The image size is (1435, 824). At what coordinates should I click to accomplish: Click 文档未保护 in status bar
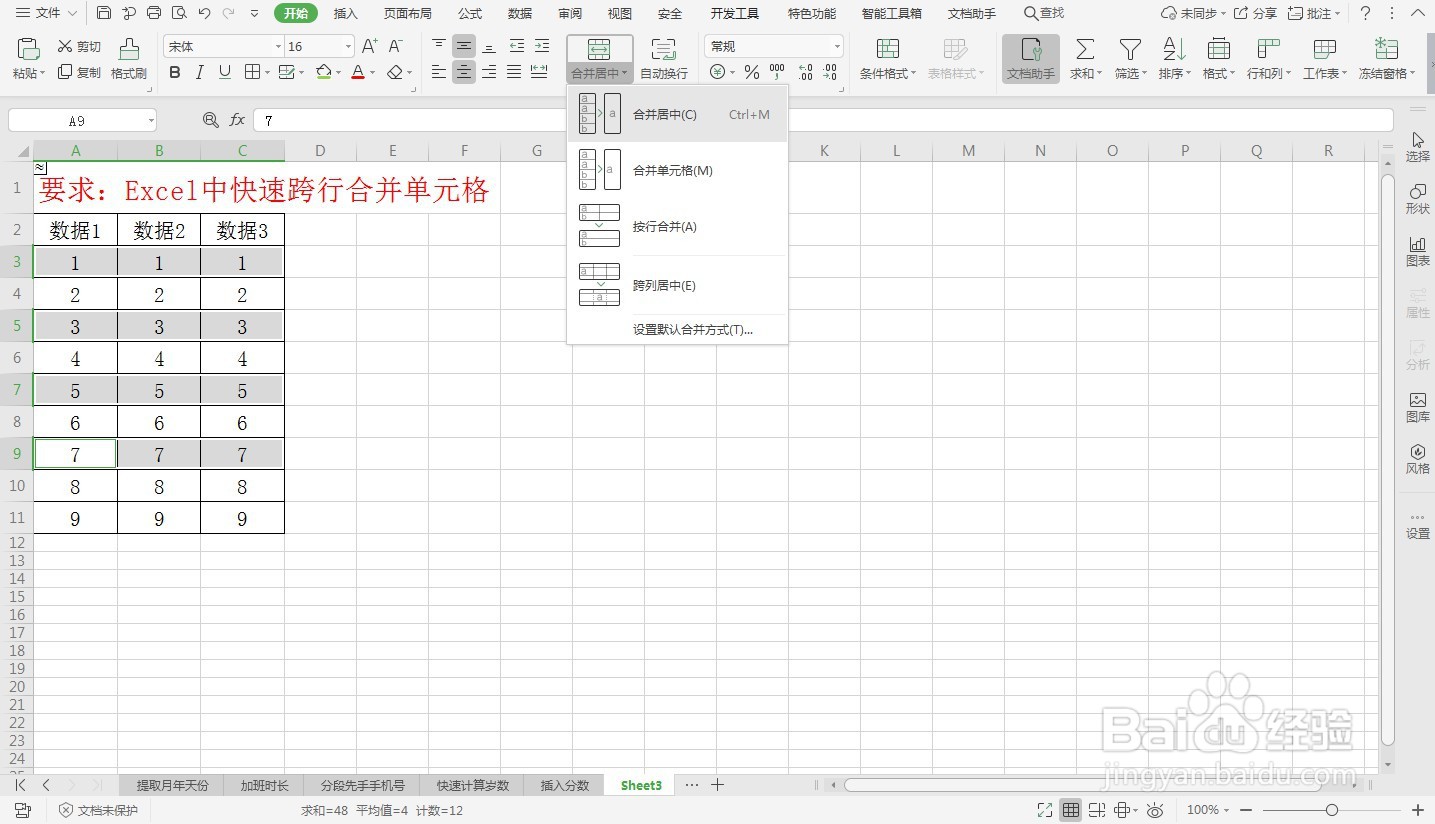pyautogui.click(x=99, y=810)
